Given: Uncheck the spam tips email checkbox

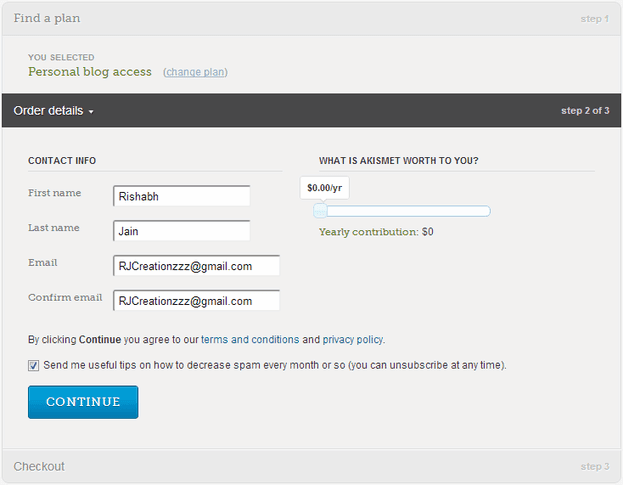Looking at the screenshot, I should point(34,365).
